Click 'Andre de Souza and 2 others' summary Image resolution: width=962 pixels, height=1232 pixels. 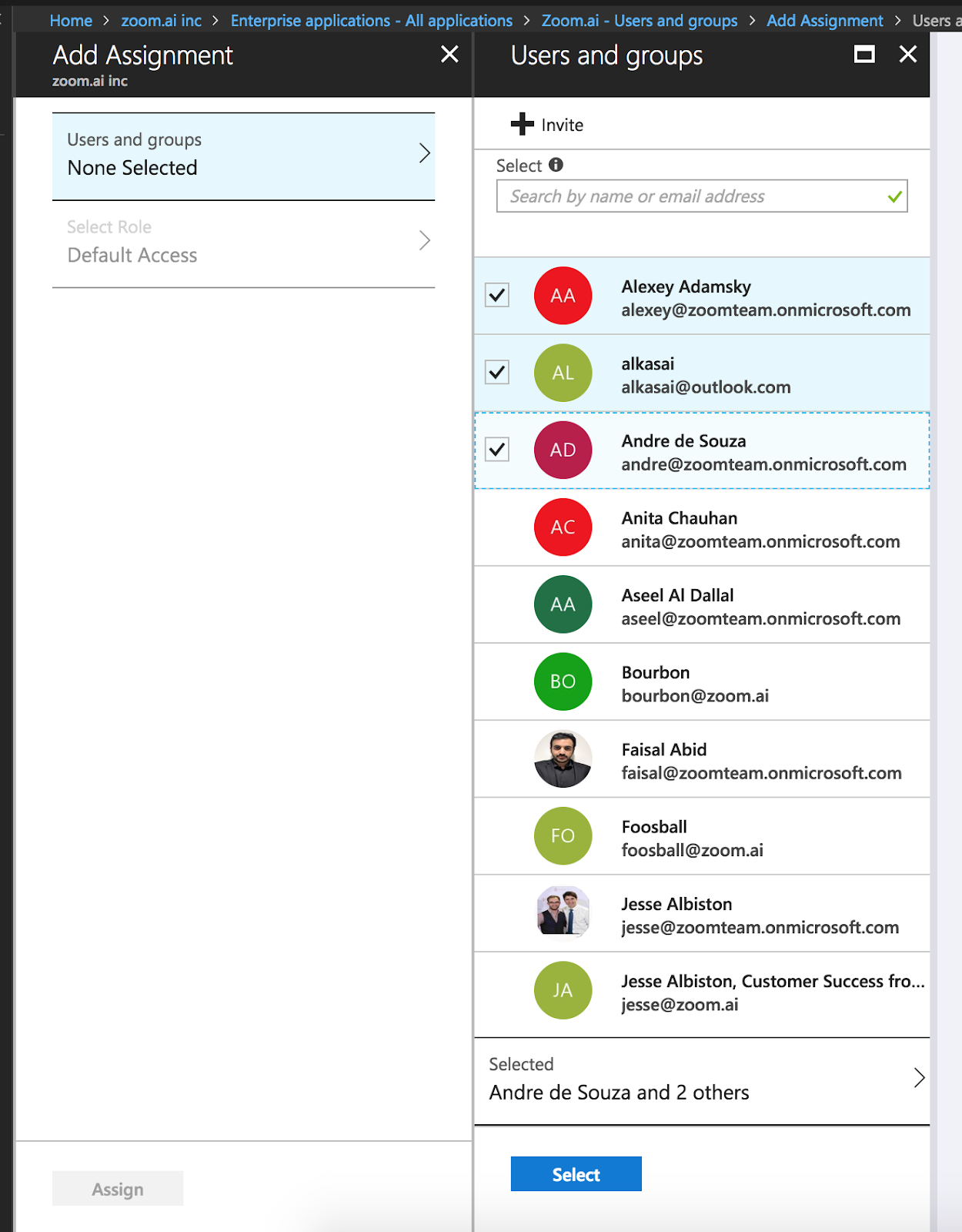pos(620,1093)
